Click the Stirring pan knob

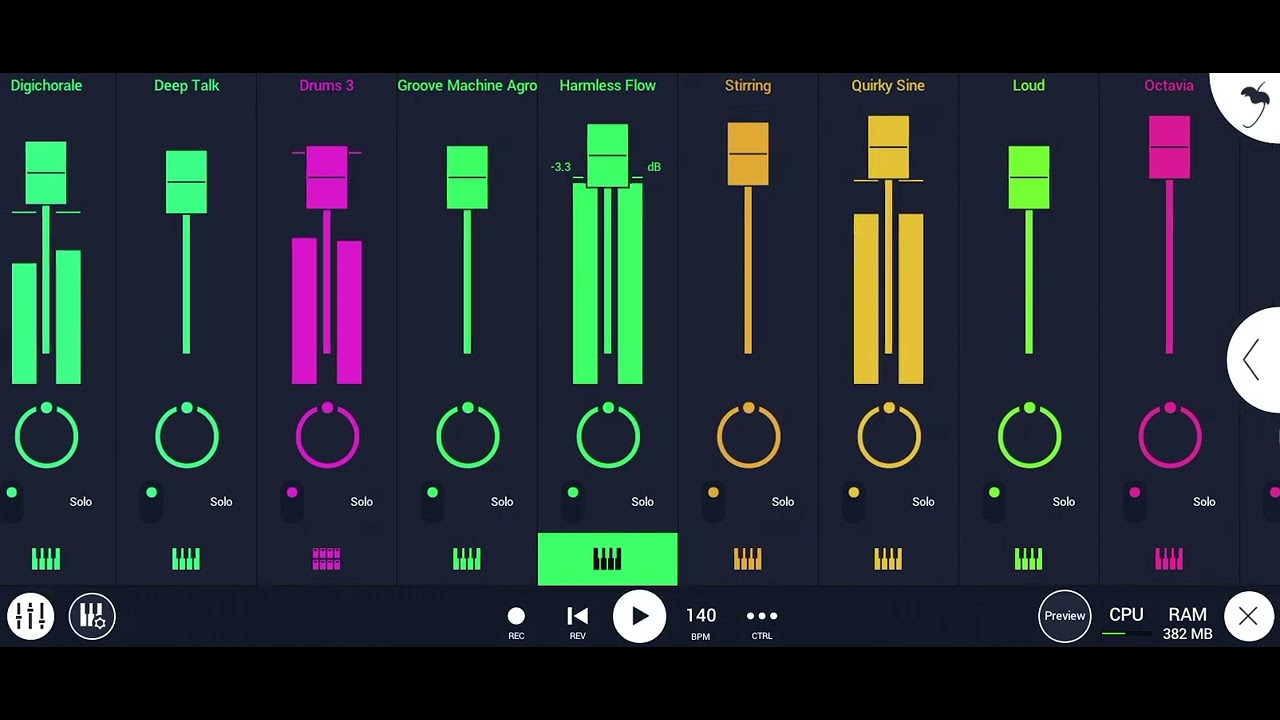tap(748, 436)
